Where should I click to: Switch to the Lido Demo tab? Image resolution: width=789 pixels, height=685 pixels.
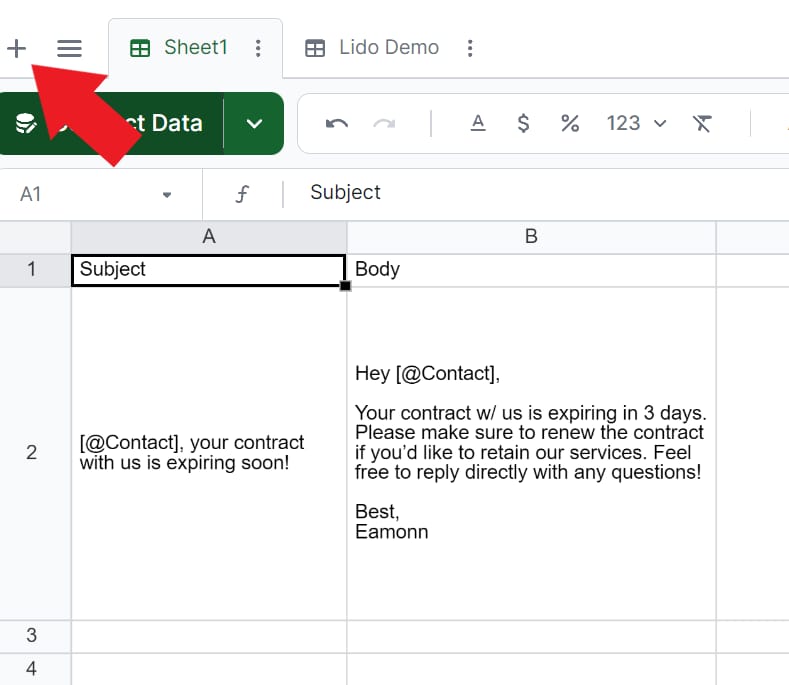pyautogui.click(x=388, y=48)
